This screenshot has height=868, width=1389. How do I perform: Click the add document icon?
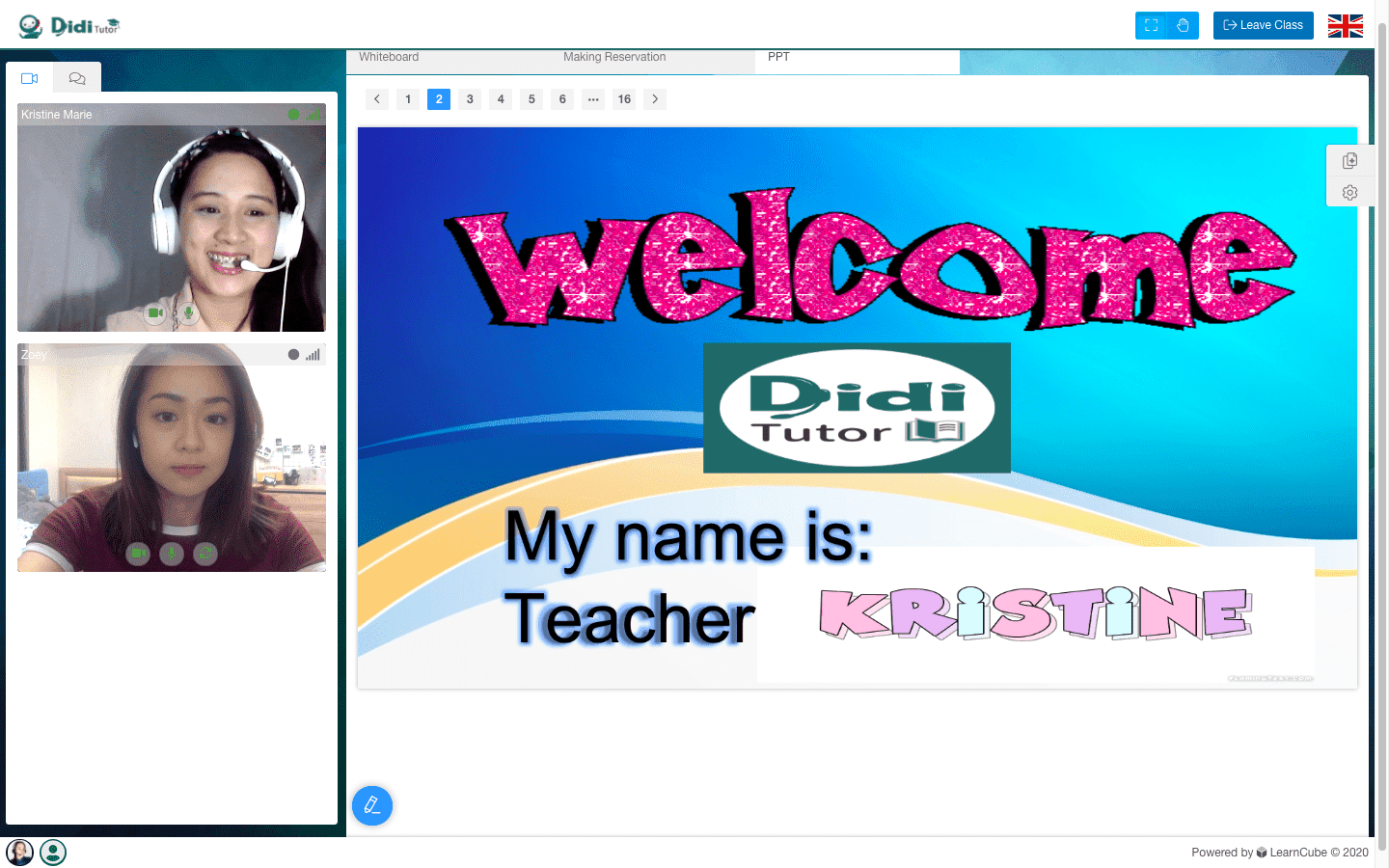[x=1349, y=160]
